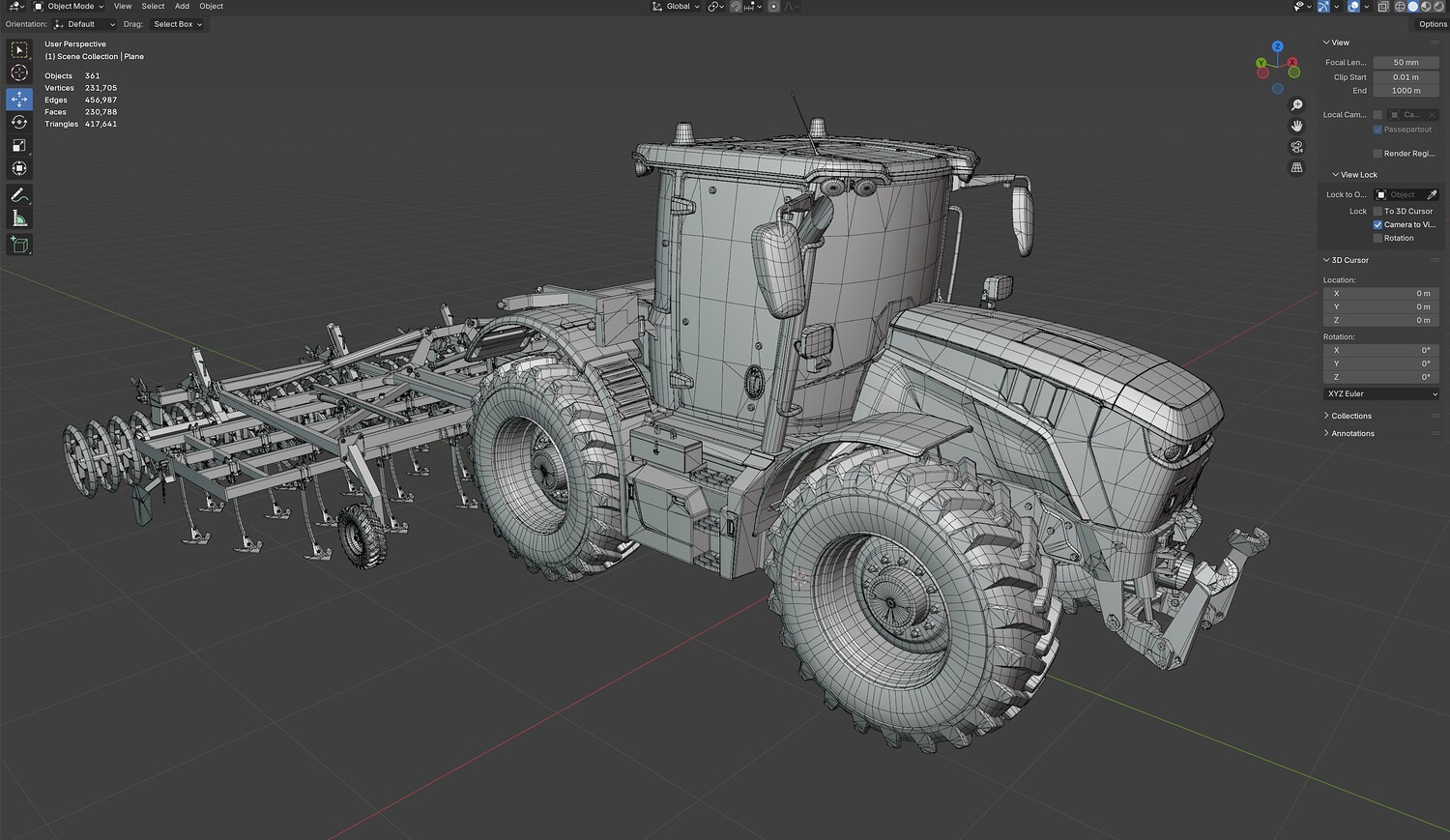Click the eyedropper next to Lock to Object

tap(1432, 195)
